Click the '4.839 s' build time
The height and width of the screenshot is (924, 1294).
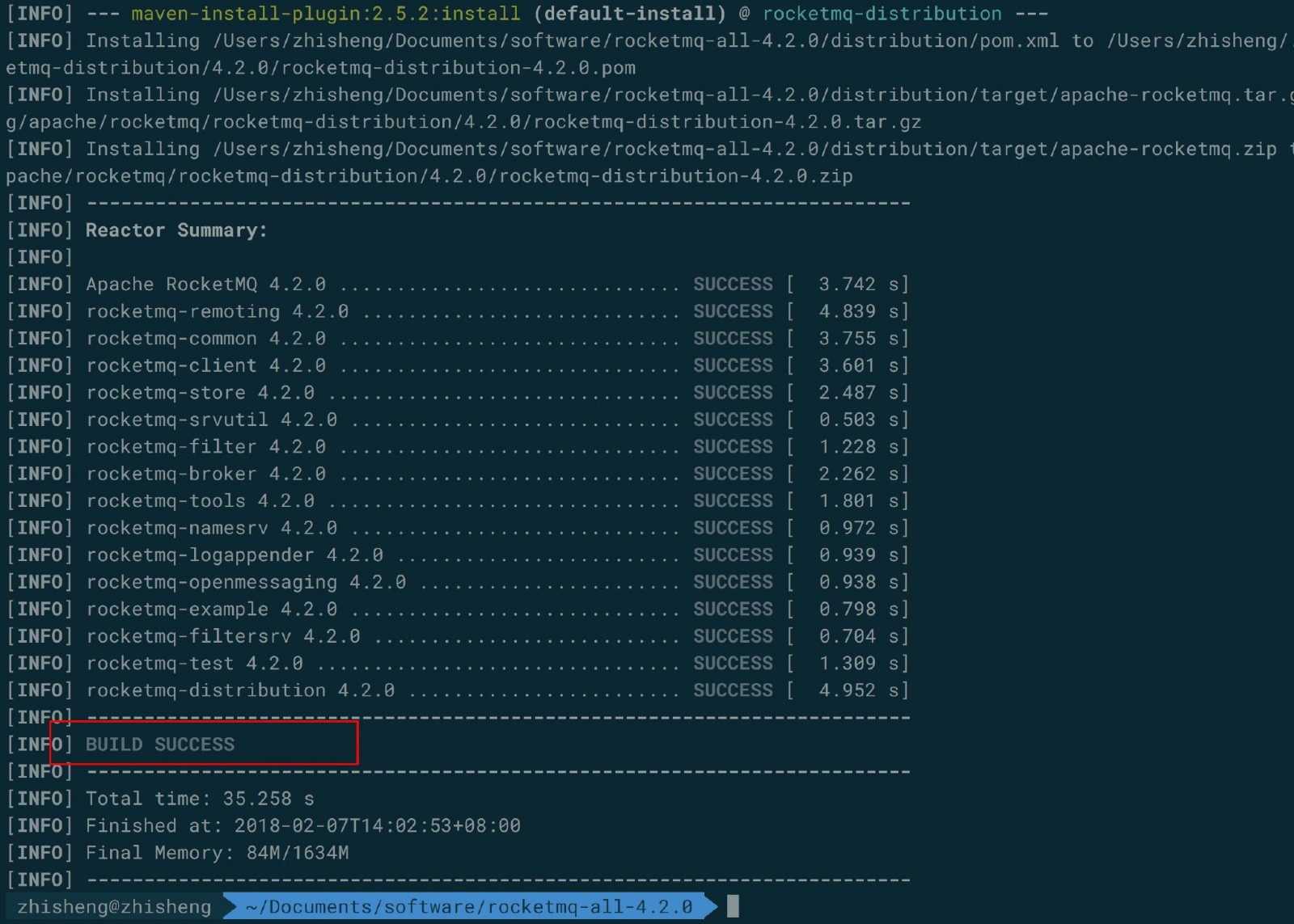(x=859, y=311)
